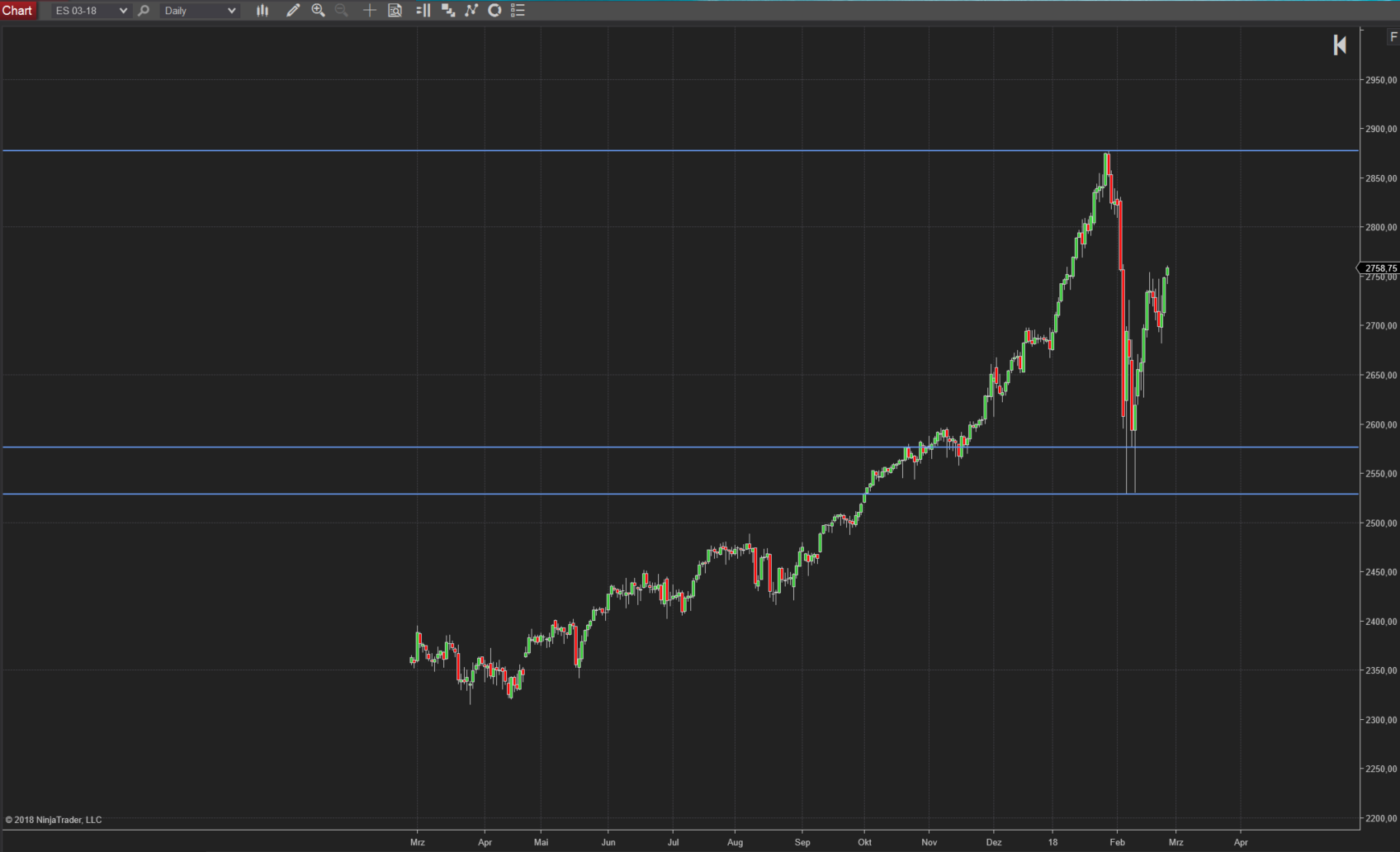Click the Okt label on time axis
The height and width of the screenshot is (852, 1400).
pyautogui.click(x=864, y=842)
